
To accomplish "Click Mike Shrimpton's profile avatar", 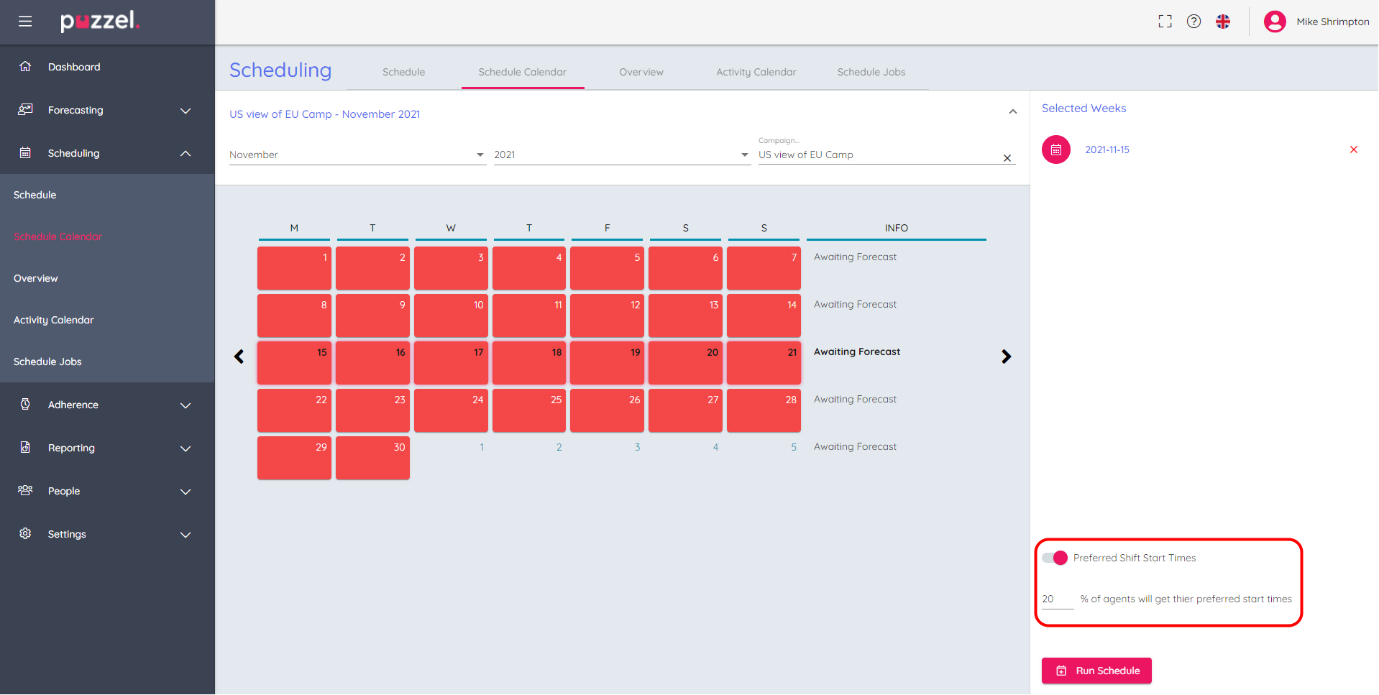I will point(1274,21).
